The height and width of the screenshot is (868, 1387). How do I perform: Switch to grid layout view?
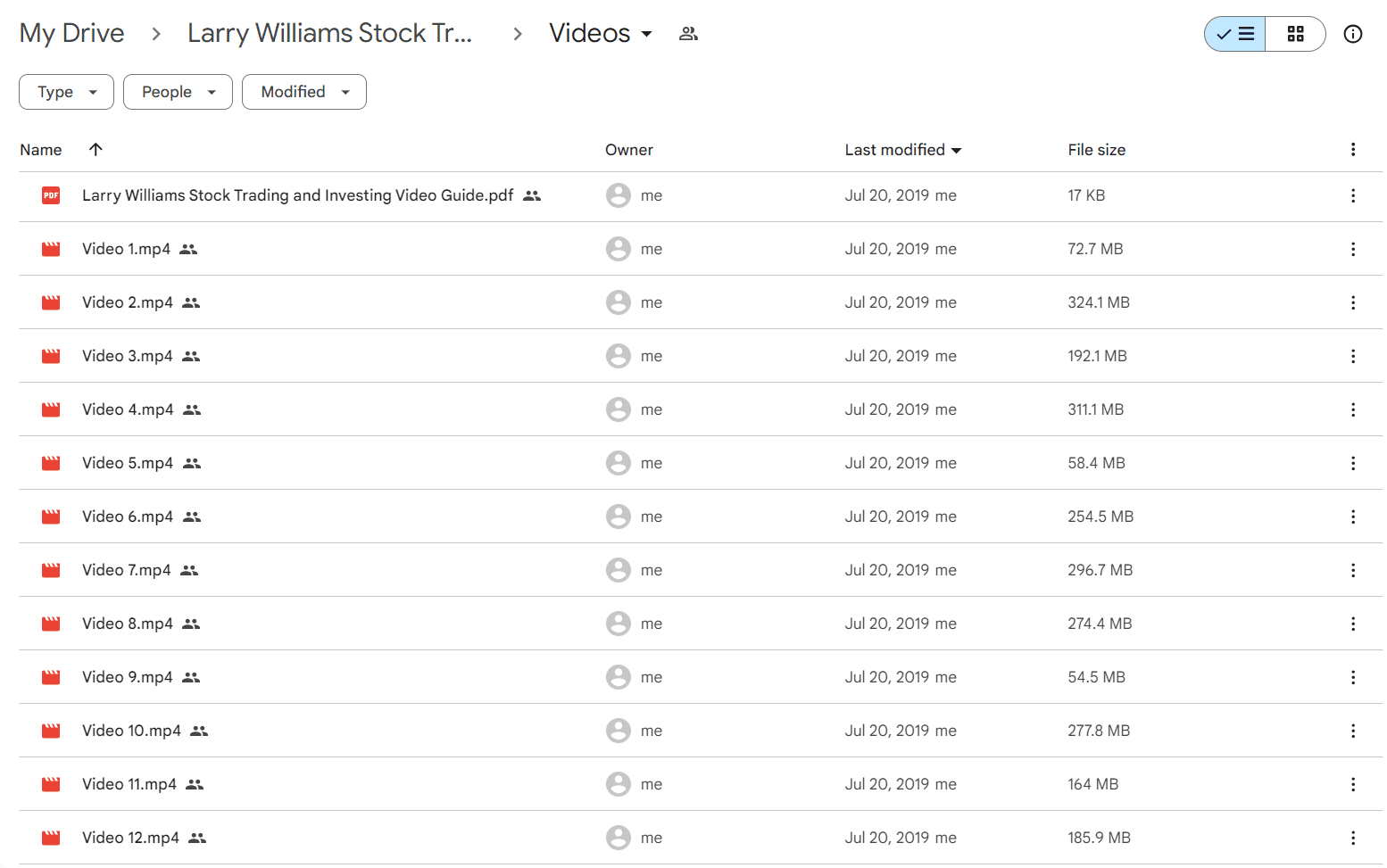tap(1295, 34)
